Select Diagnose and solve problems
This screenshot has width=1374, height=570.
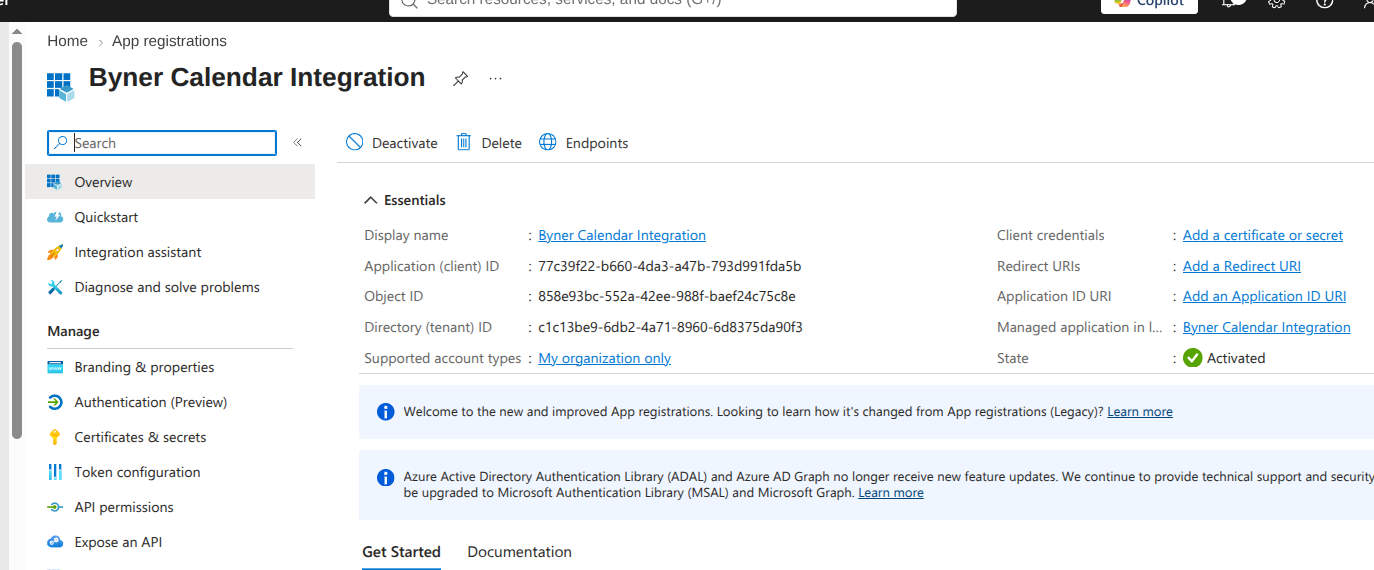[167, 287]
